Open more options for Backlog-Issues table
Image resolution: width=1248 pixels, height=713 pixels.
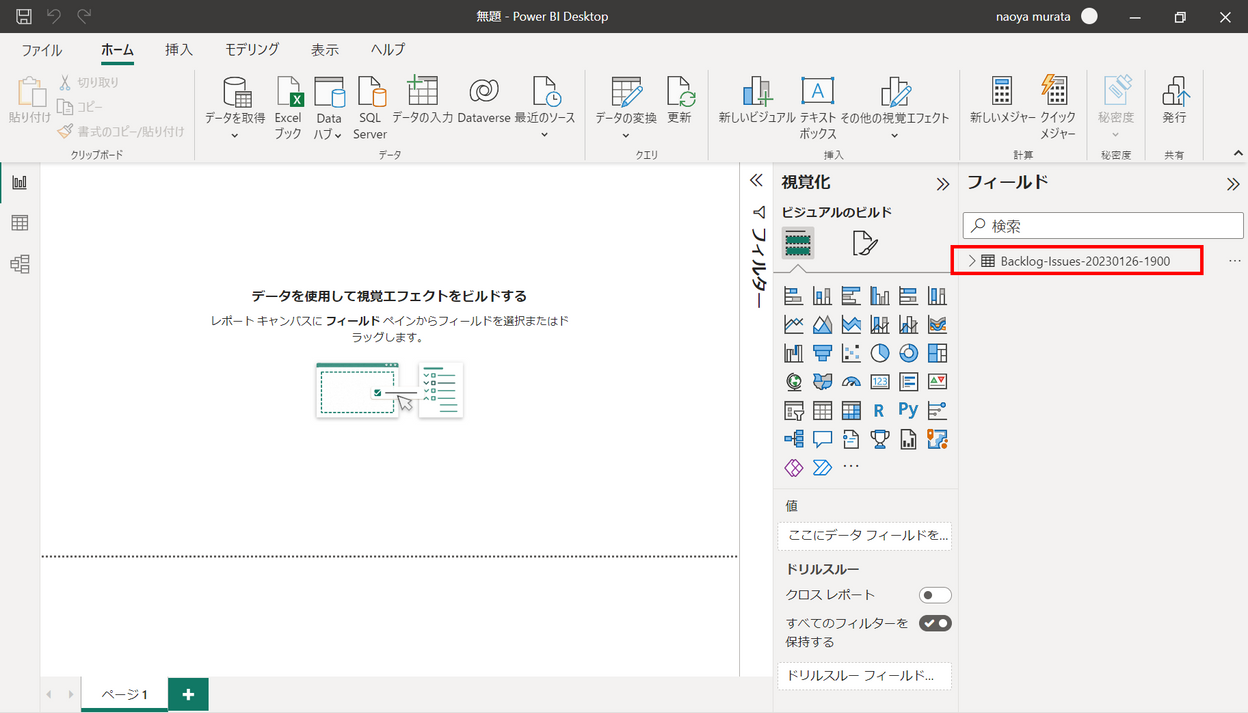(x=1234, y=261)
